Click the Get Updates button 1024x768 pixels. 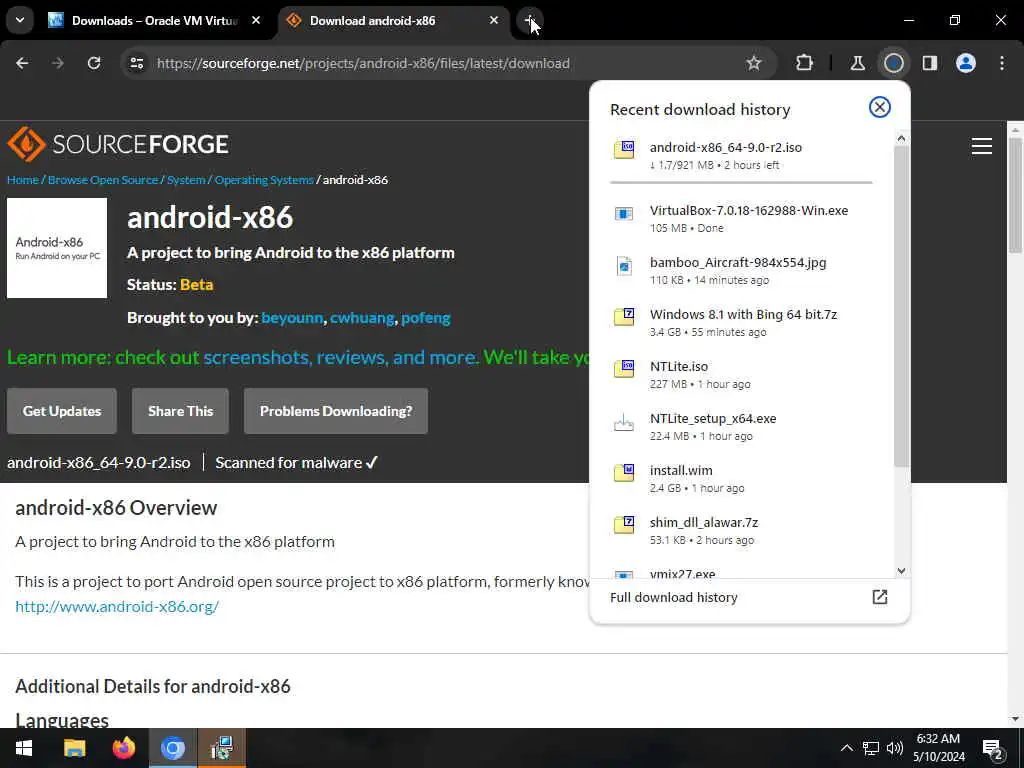[x=62, y=411]
